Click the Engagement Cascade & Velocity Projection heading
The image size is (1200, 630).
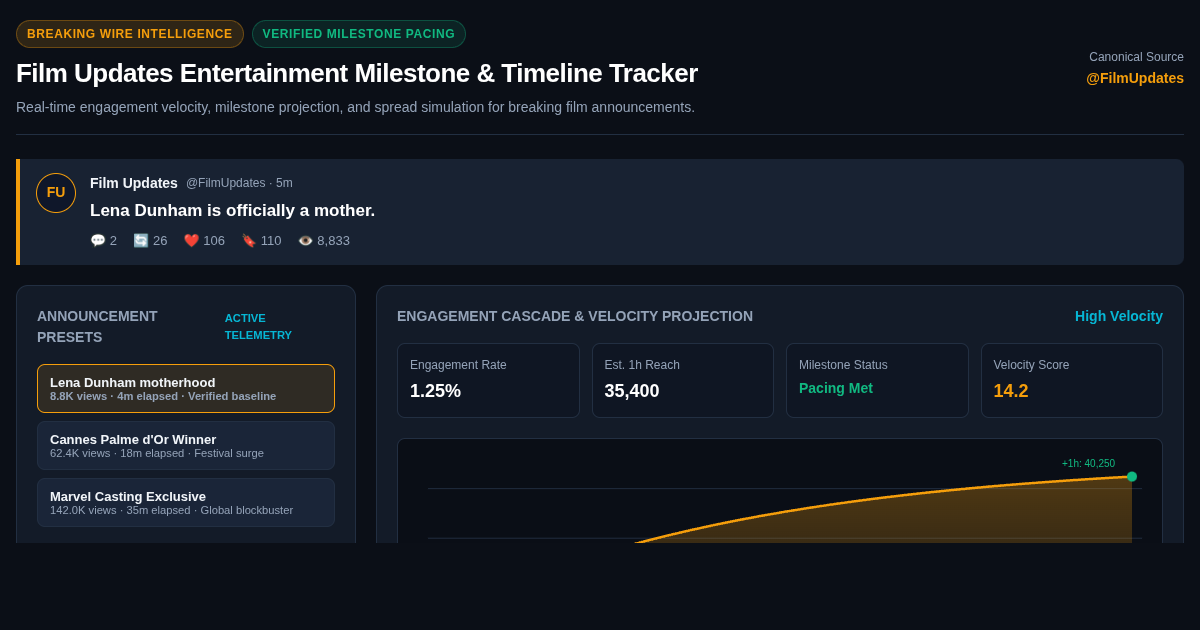point(575,316)
